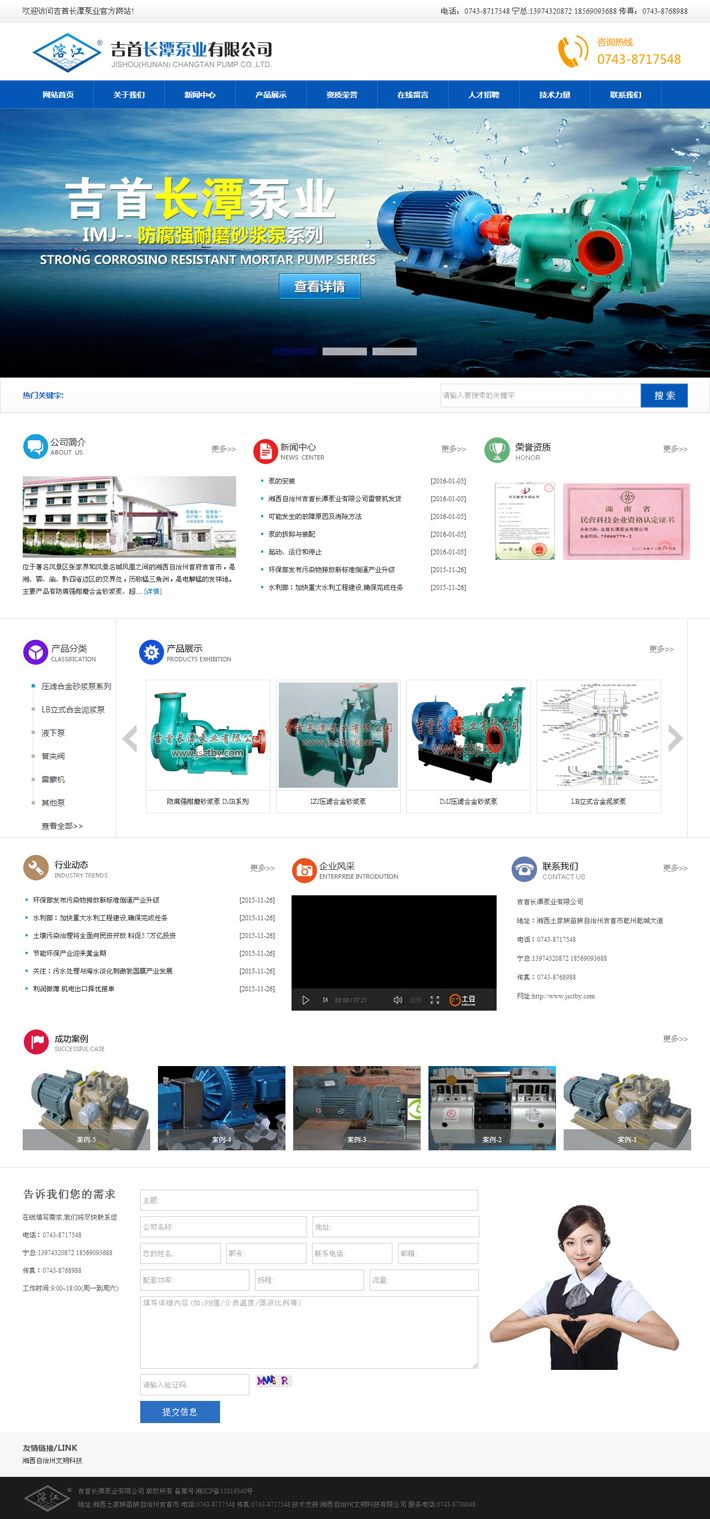Open news item 可能发生的故障原因及消除方法
The width and height of the screenshot is (710, 1519).
tap(315, 516)
